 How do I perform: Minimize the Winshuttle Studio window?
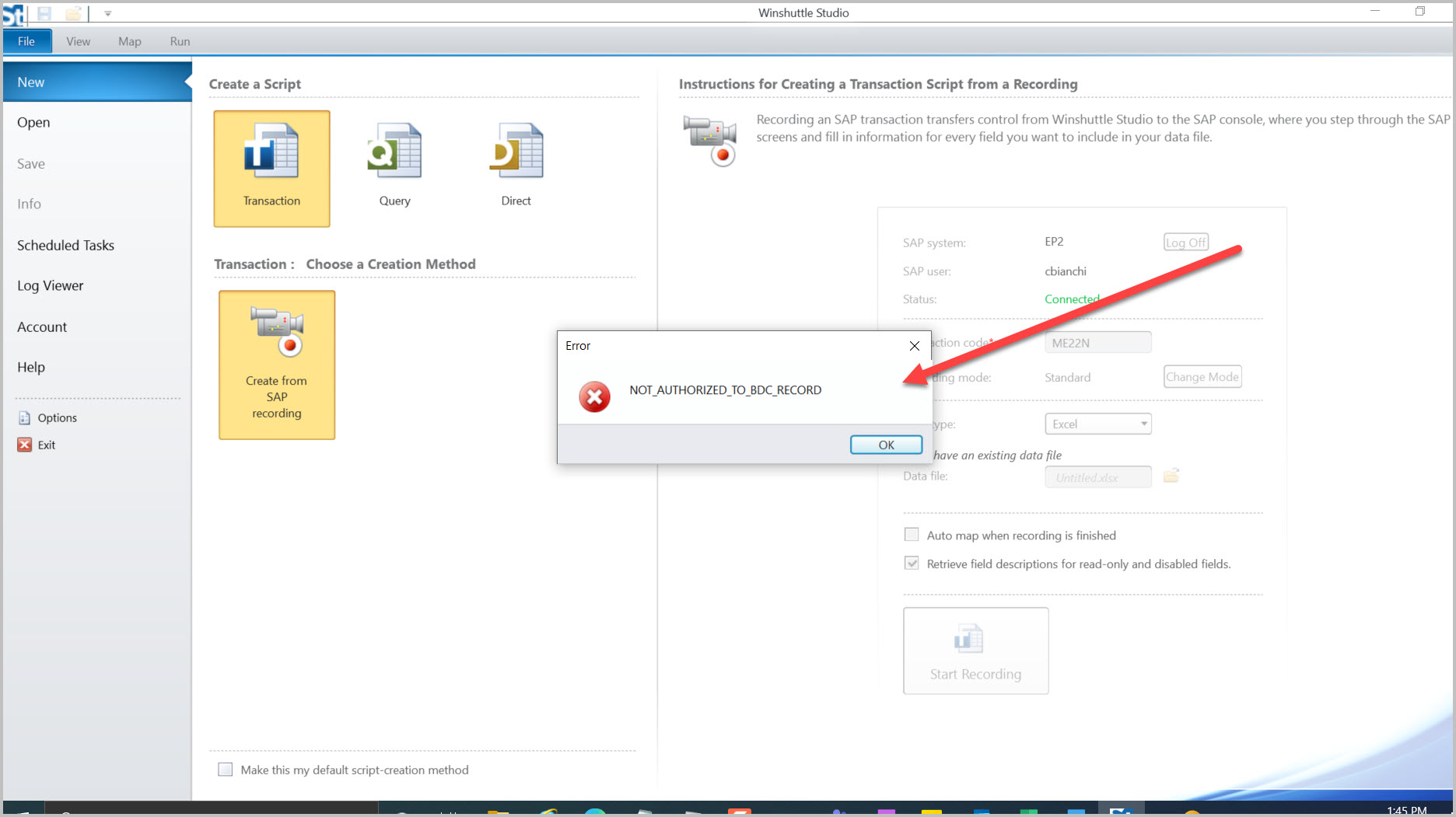click(1375, 12)
